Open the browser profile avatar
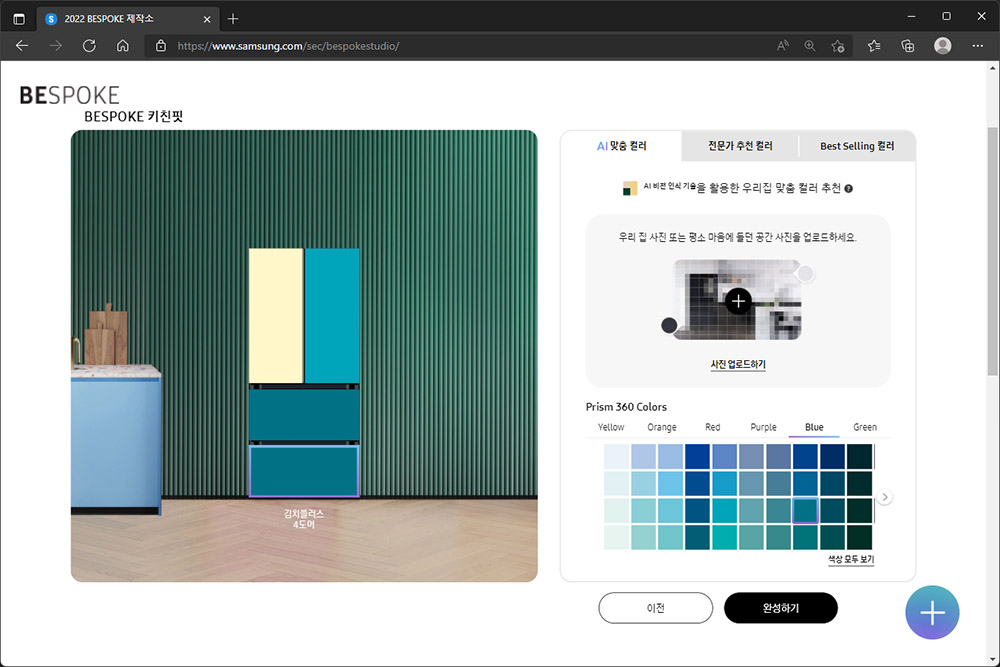 [x=943, y=46]
